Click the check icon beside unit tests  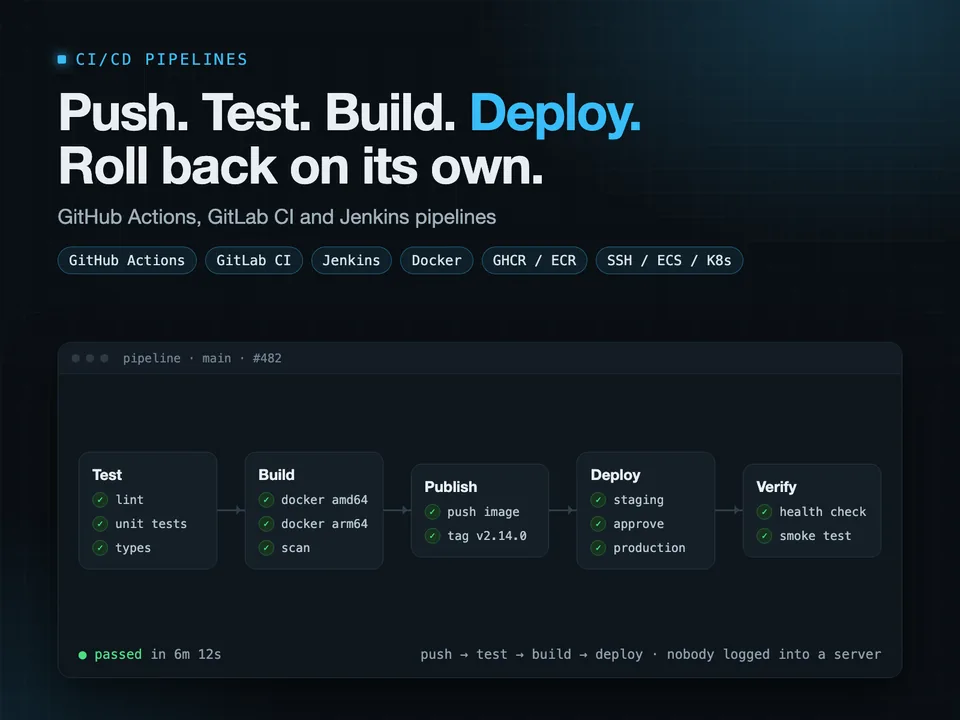[x=100, y=523]
